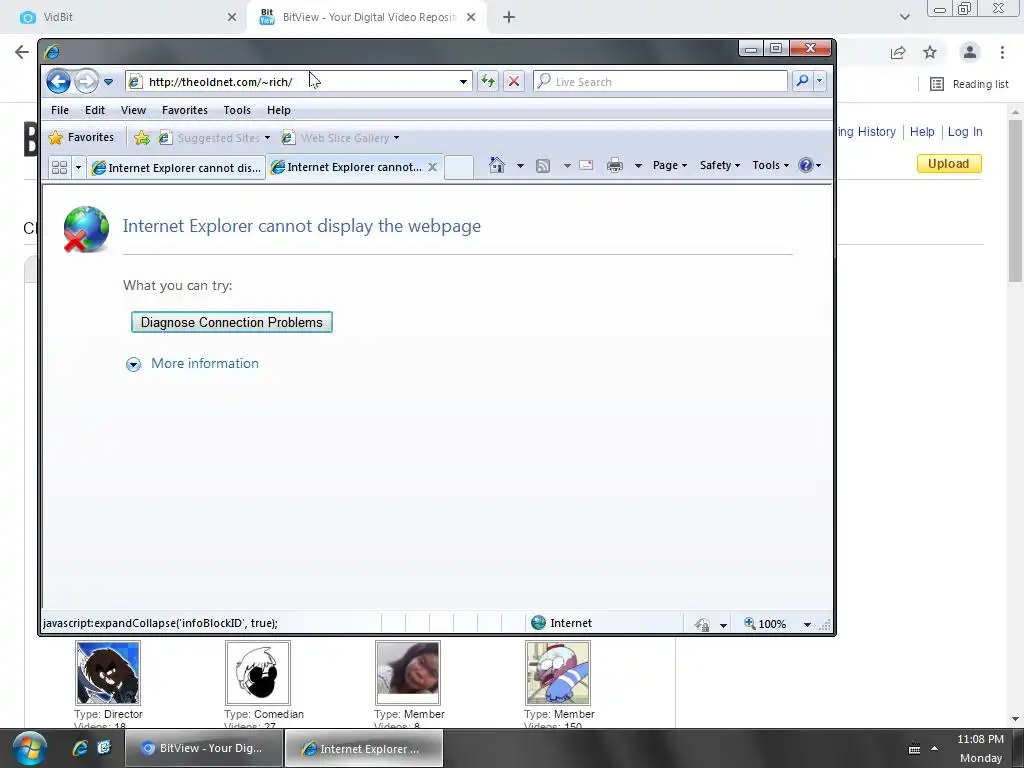Expand the More information link
This screenshot has width=1024, height=768.
pyautogui.click(x=205, y=363)
